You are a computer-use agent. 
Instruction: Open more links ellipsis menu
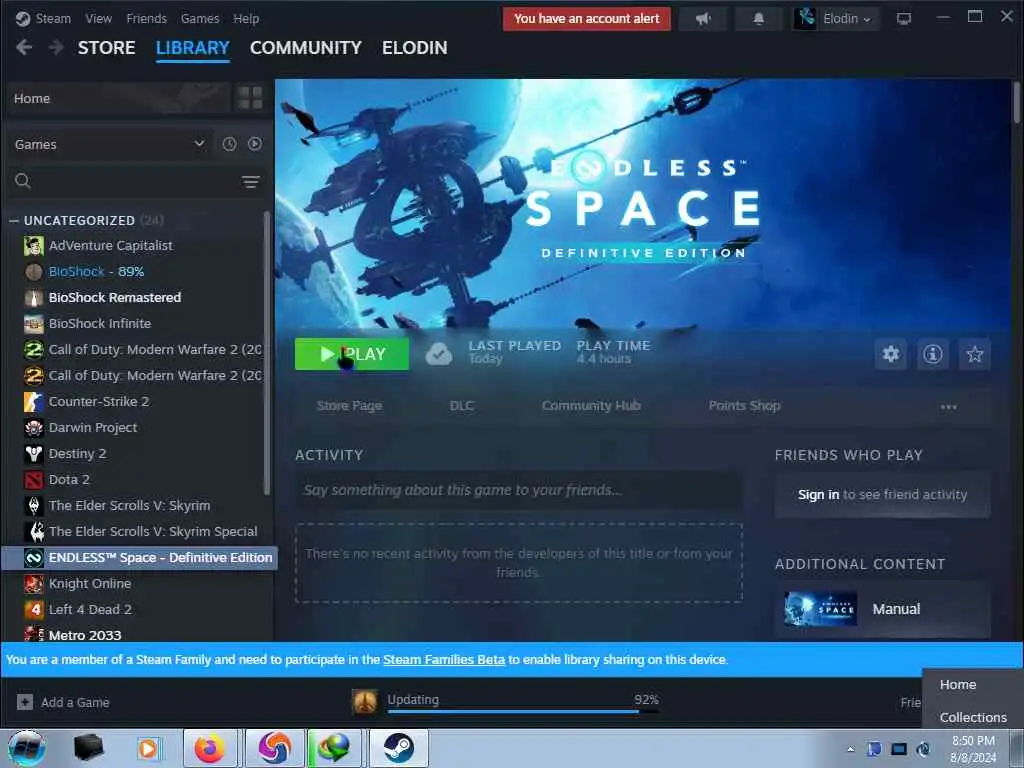tap(948, 406)
